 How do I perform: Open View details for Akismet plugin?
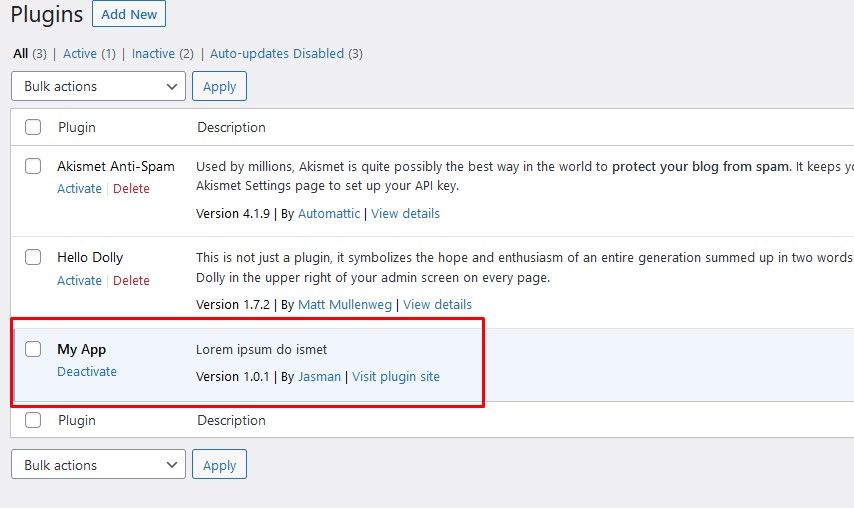(x=405, y=213)
